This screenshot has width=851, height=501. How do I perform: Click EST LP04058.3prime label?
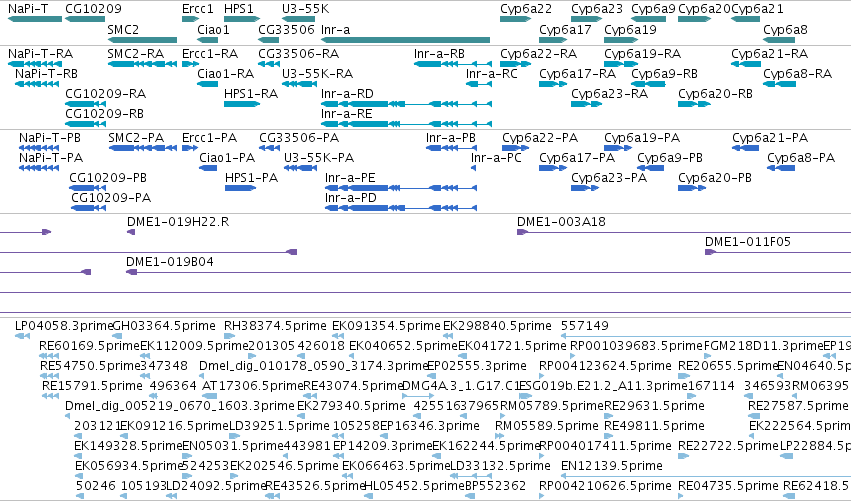[64, 326]
